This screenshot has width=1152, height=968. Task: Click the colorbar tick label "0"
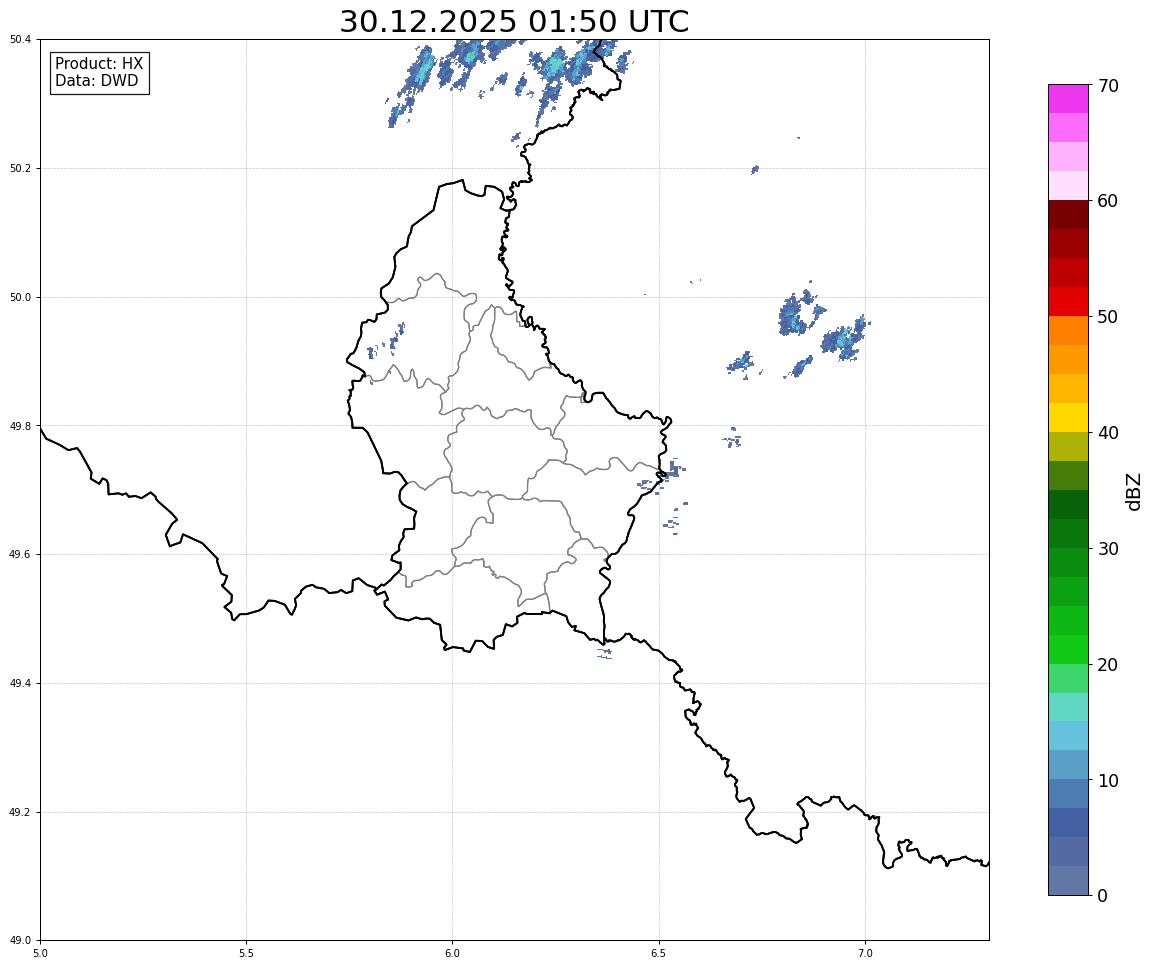[x=1102, y=896]
